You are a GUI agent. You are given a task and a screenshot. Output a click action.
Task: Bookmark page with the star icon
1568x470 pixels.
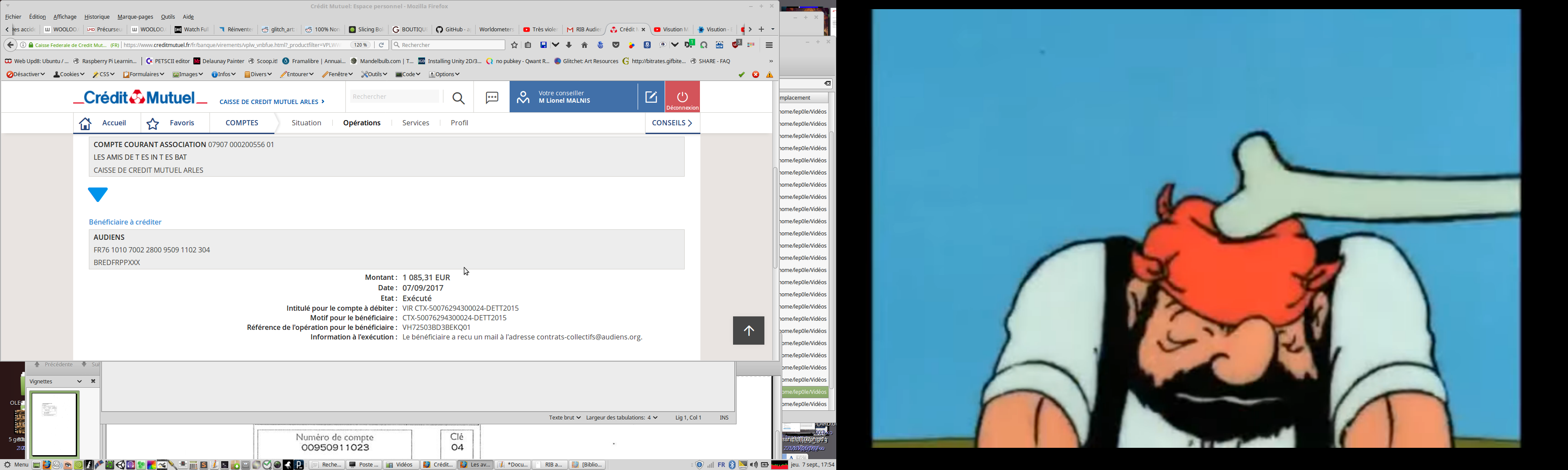pyautogui.click(x=514, y=45)
